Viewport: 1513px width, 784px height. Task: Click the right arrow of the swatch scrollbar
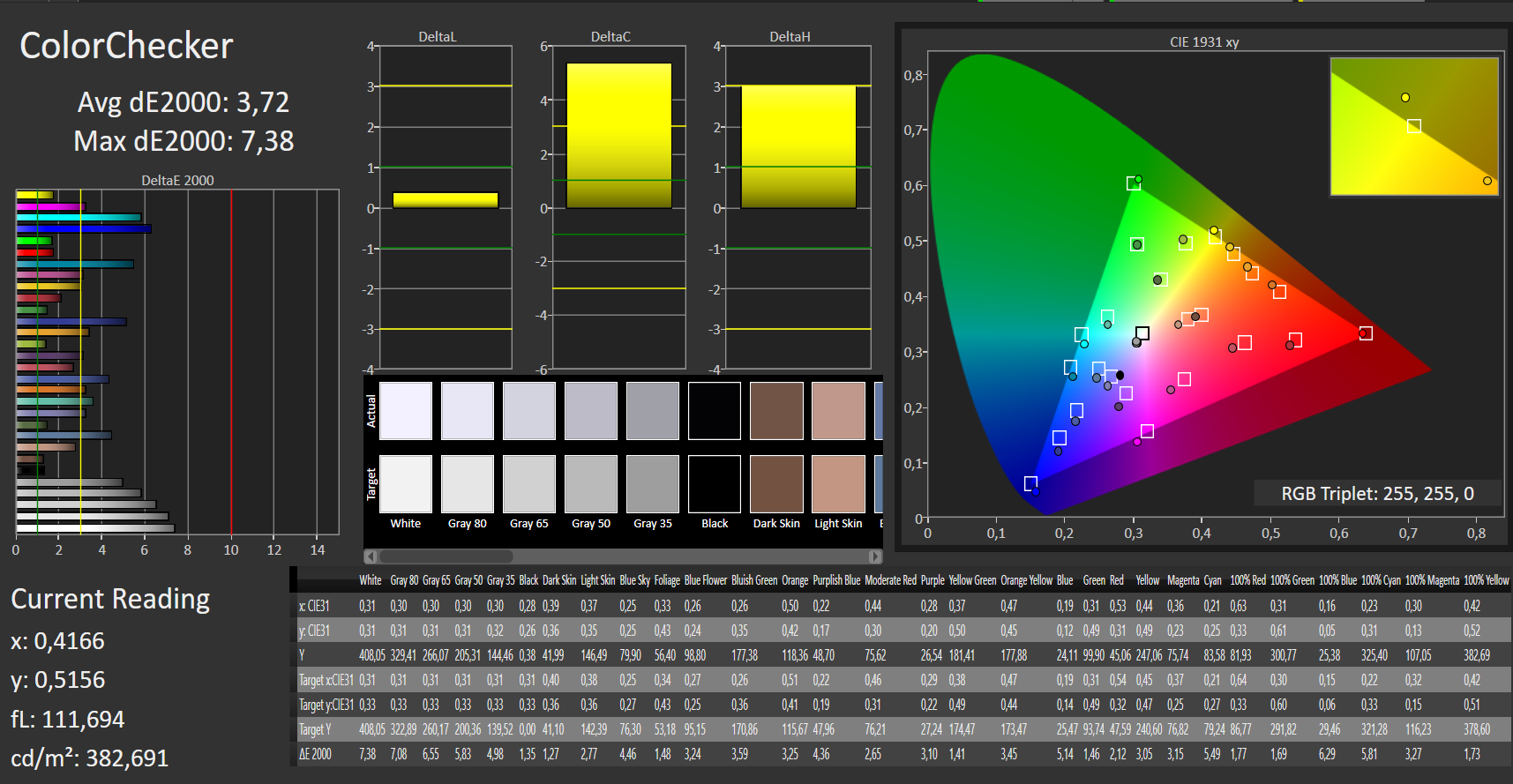(874, 556)
